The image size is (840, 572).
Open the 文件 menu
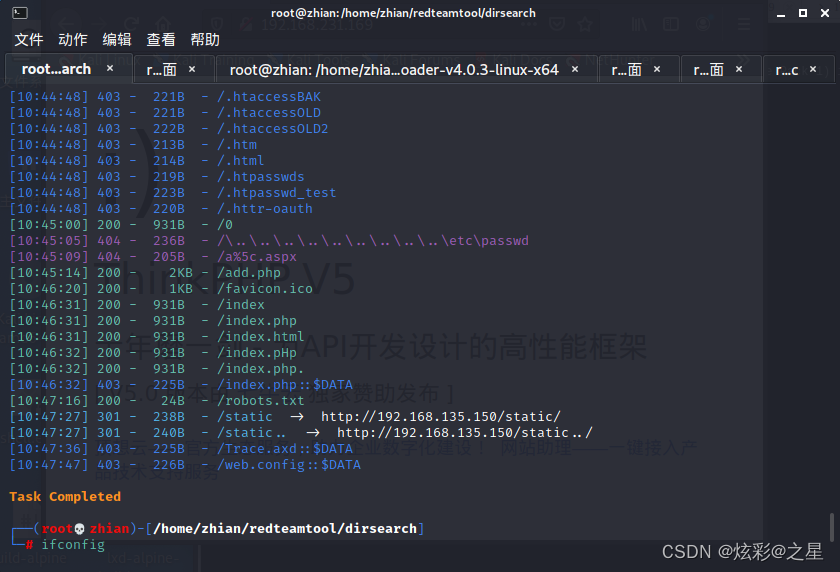pyautogui.click(x=28, y=40)
